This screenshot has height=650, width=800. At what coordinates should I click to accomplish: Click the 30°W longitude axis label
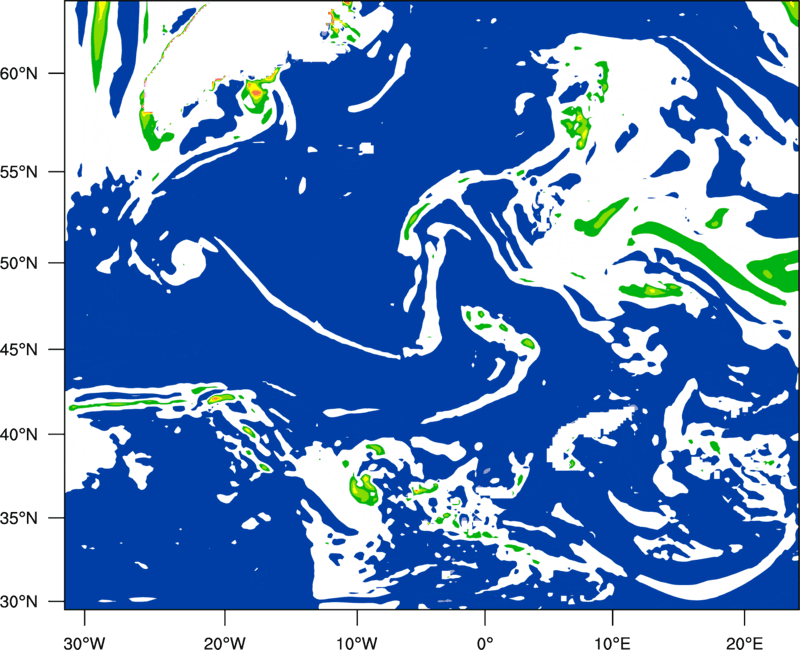point(84,642)
